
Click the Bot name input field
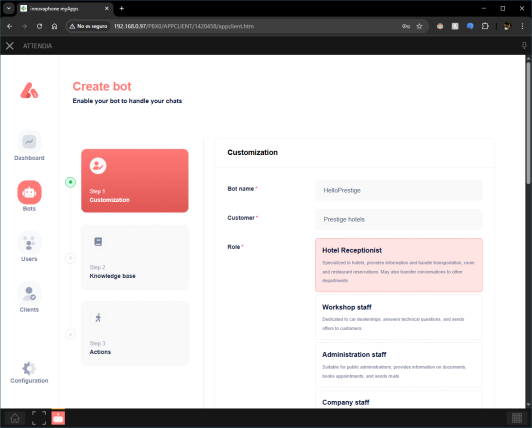[399, 190]
